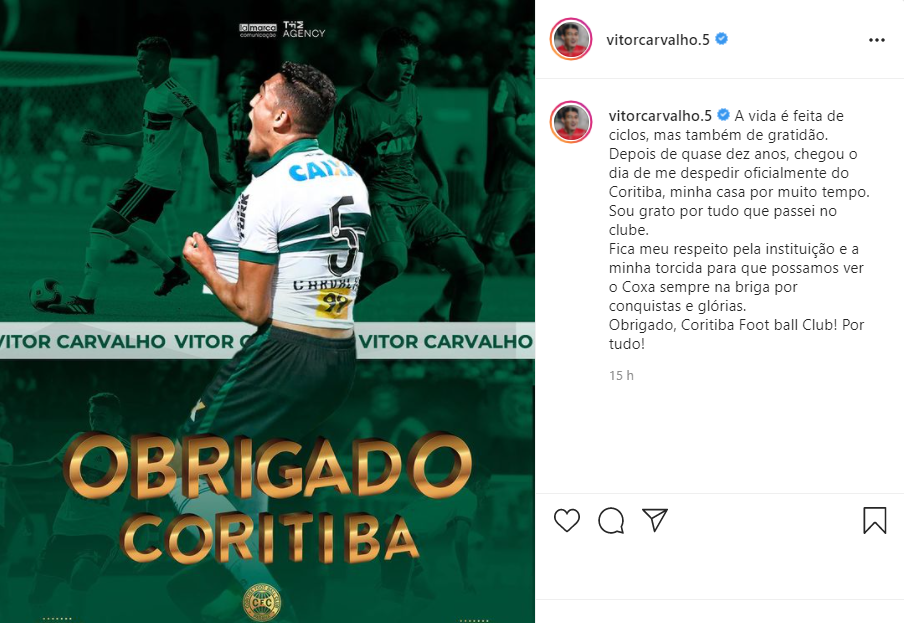This screenshot has width=904, height=623.
Task: Open the caption profile avatar story ring
Action: coord(571,122)
